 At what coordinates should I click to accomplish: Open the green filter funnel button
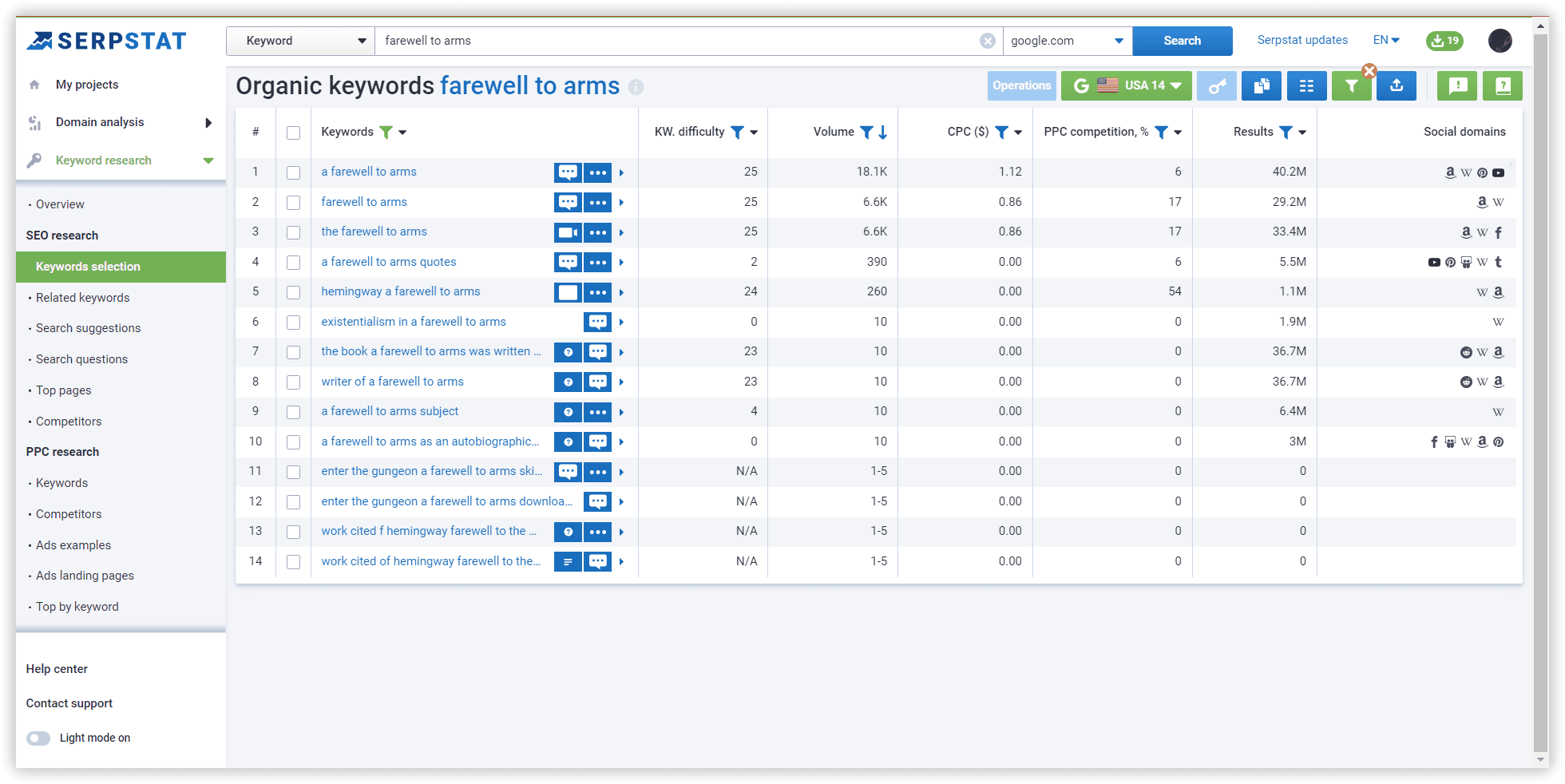(1351, 86)
